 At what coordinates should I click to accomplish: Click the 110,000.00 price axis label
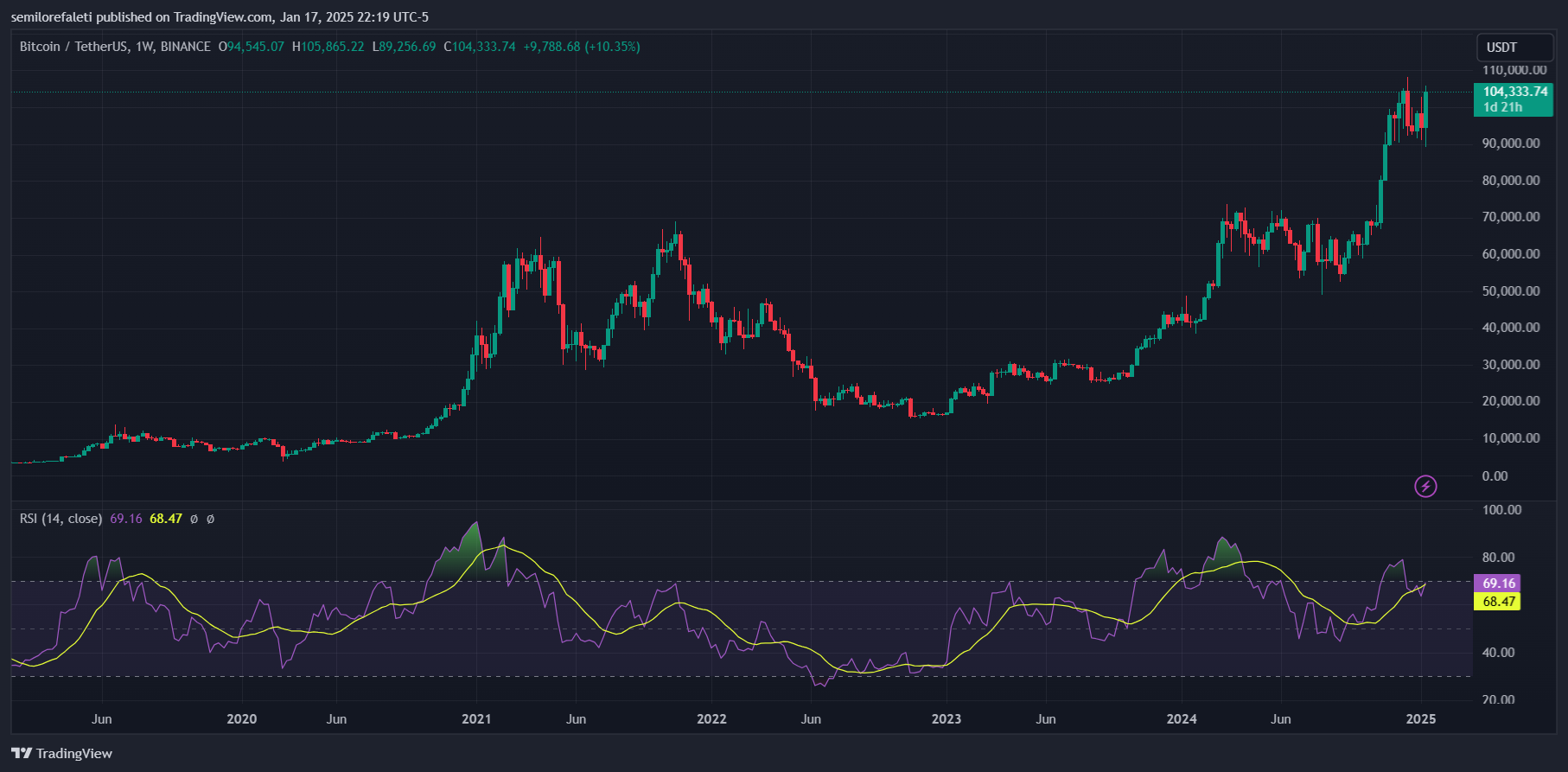click(1514, 70)
